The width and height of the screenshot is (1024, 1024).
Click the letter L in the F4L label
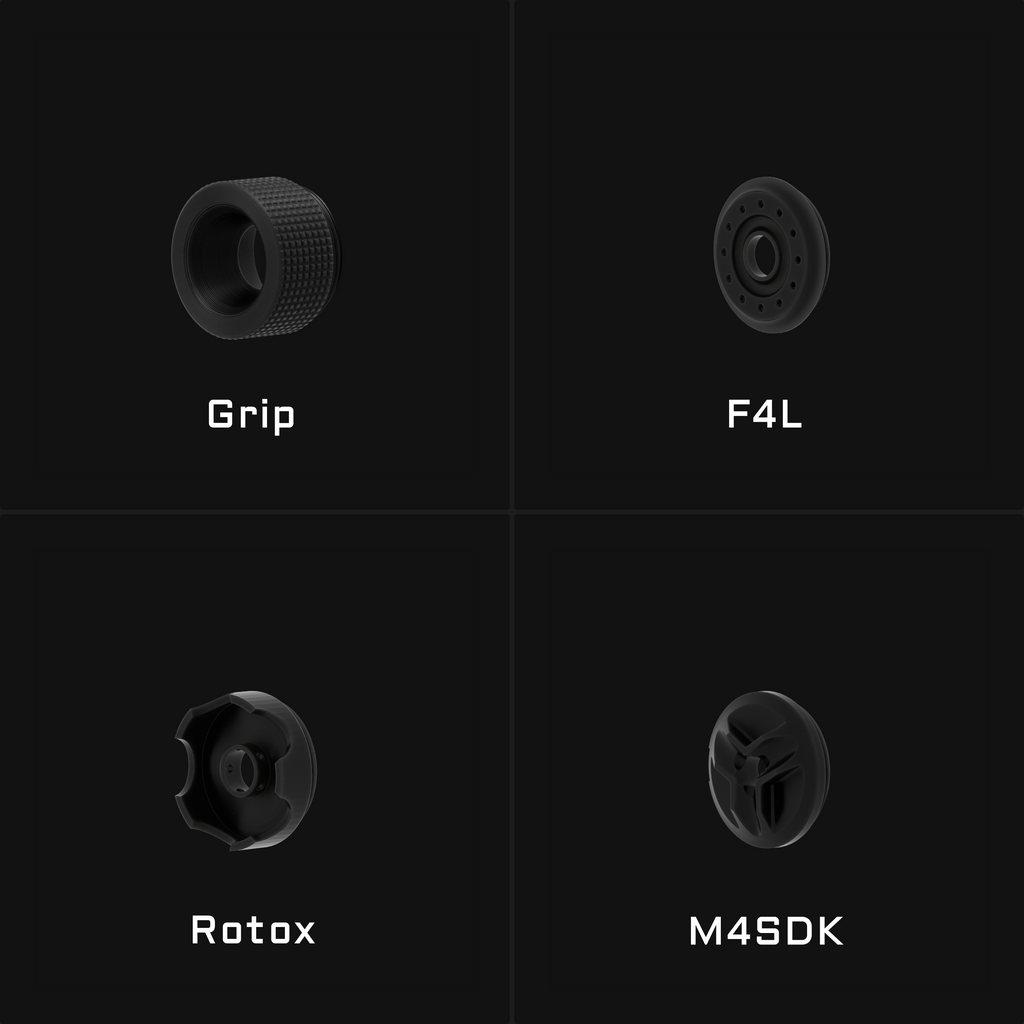(791, 414)
